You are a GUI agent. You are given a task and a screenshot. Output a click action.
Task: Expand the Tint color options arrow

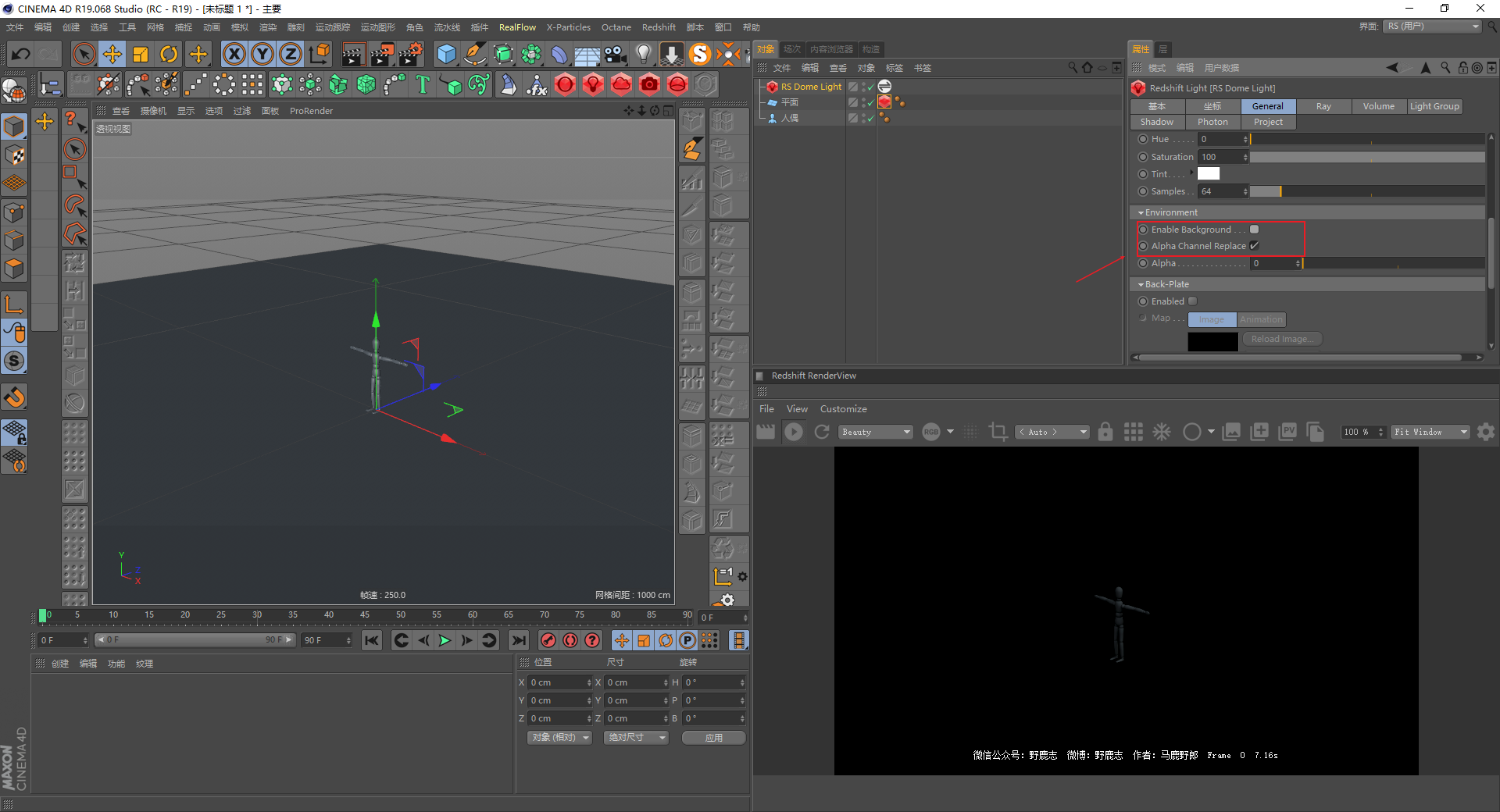pyautogui.click(x=1191, y=173)
